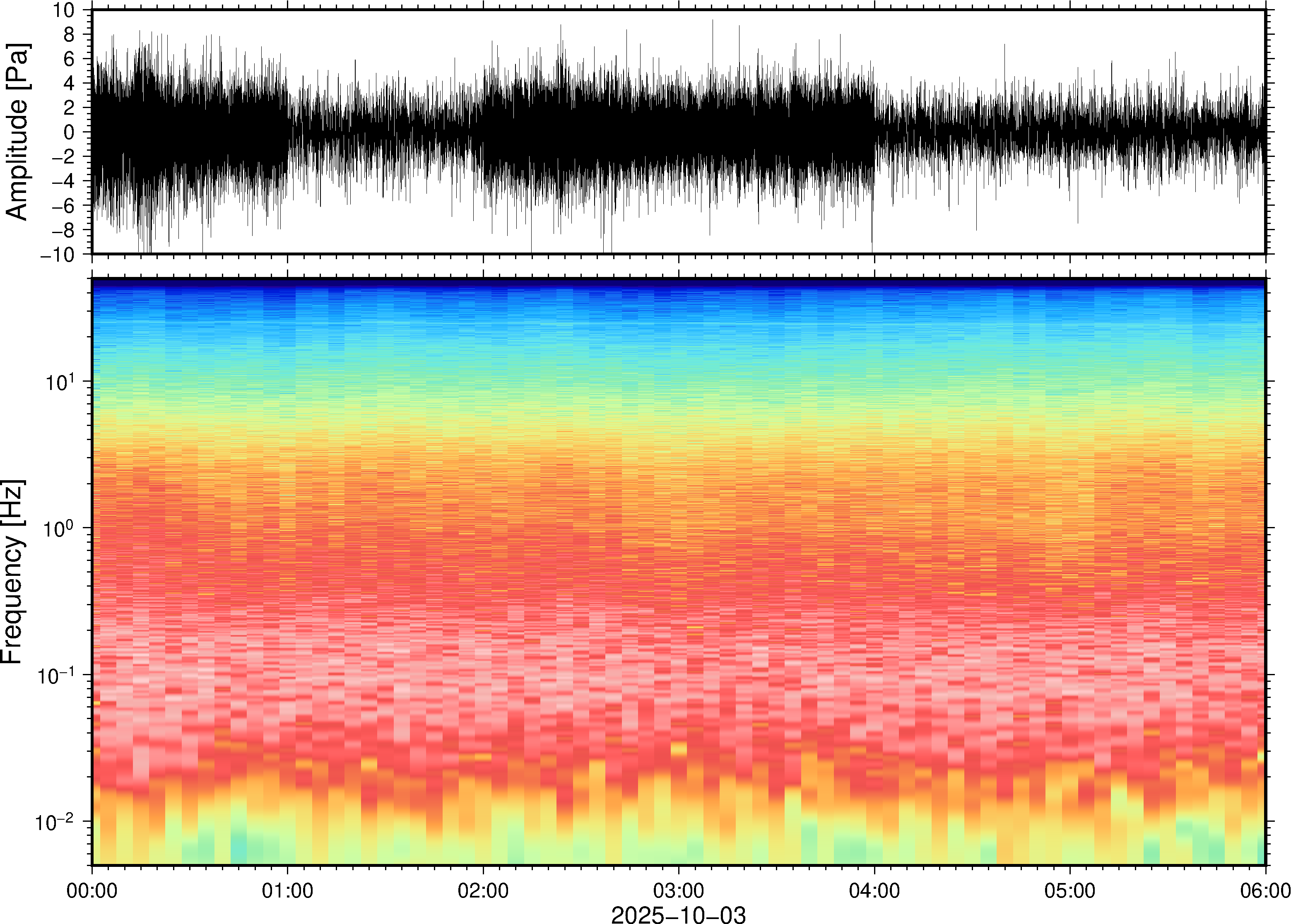
Task: Click the 01:00 time axis label
Action: tap(287, 891)
